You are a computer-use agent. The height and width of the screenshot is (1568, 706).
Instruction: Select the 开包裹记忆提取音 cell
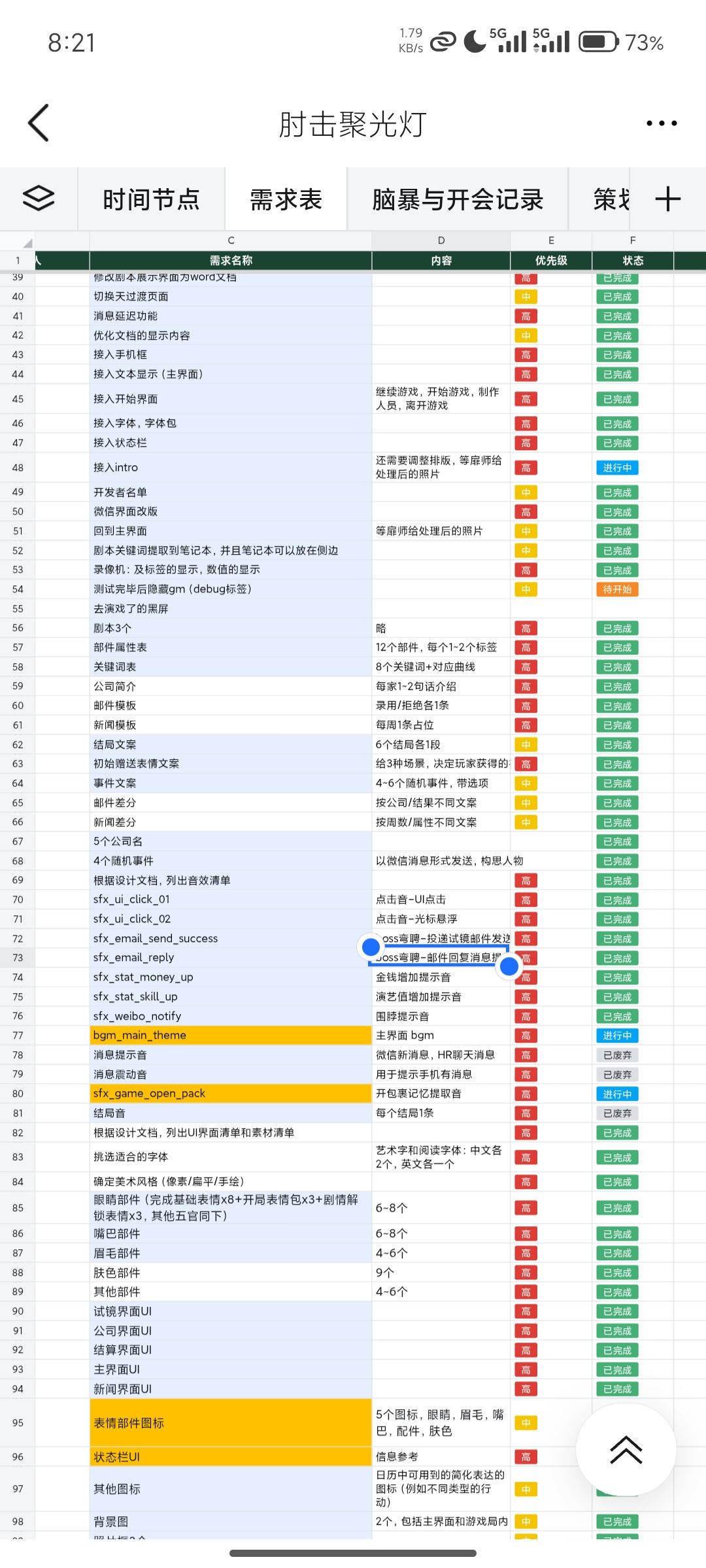[441, 1094]
